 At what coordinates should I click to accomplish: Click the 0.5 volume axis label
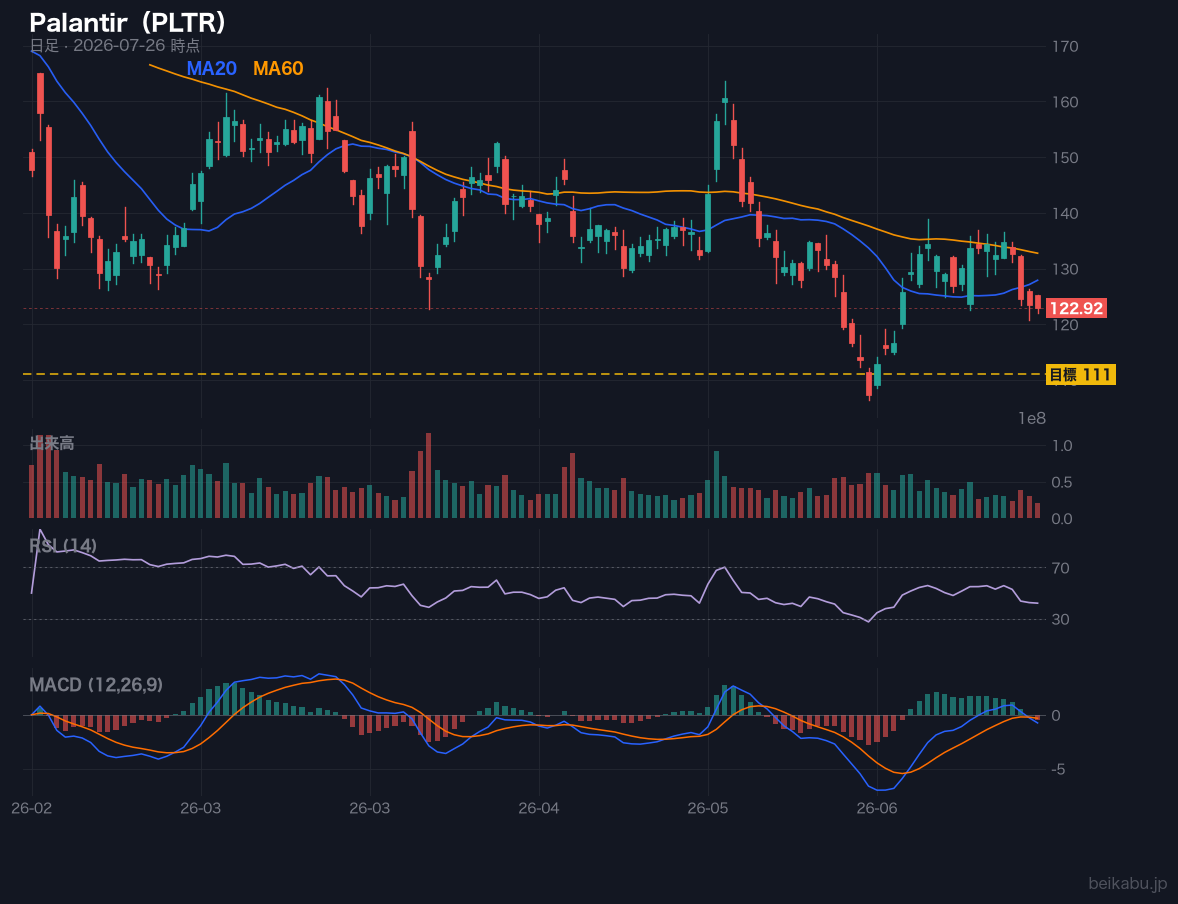[x=1062, y=482]
